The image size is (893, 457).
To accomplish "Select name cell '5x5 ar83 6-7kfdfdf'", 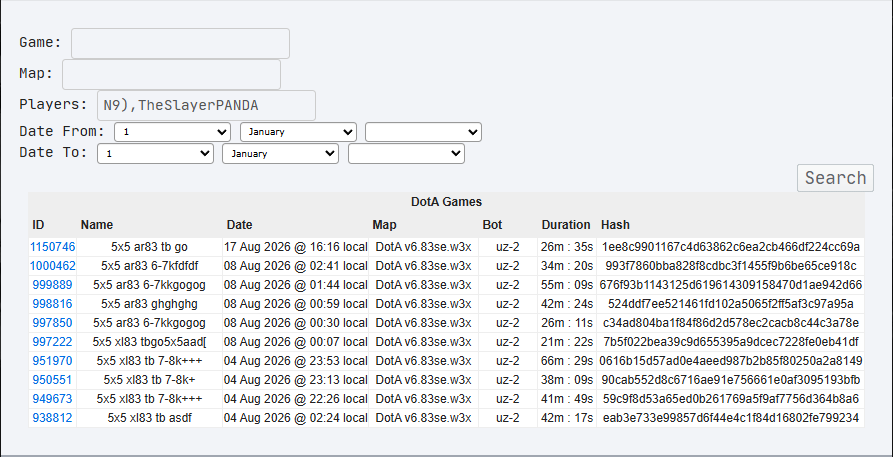I will point(149,266).
